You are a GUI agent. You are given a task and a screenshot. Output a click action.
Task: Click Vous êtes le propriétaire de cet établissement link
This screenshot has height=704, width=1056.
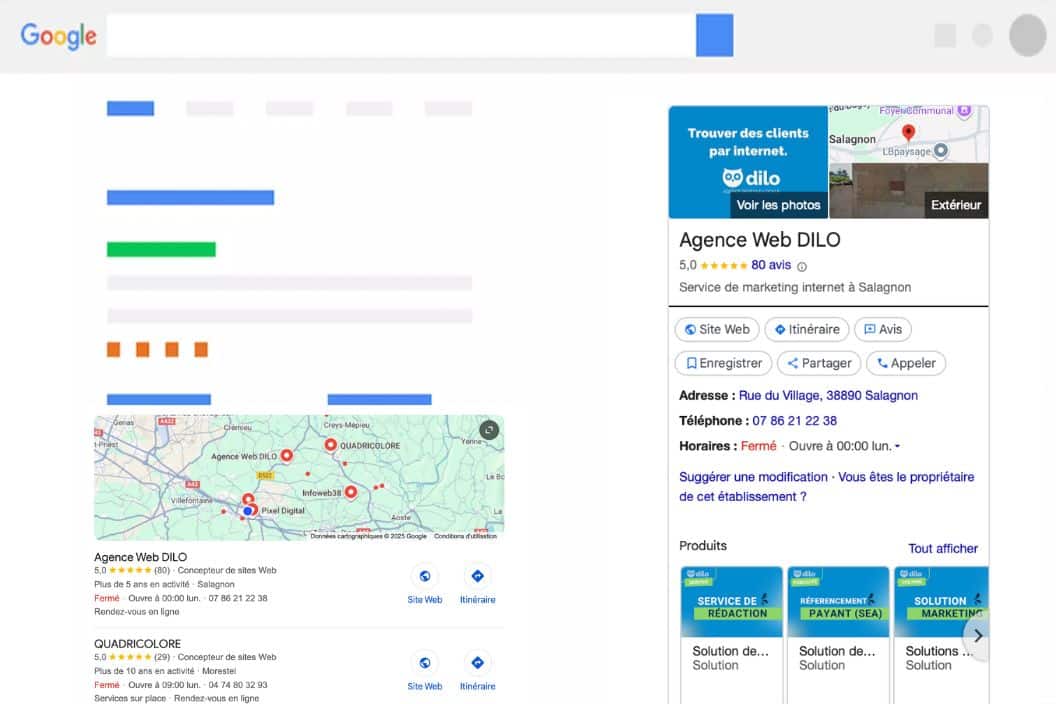827,486
